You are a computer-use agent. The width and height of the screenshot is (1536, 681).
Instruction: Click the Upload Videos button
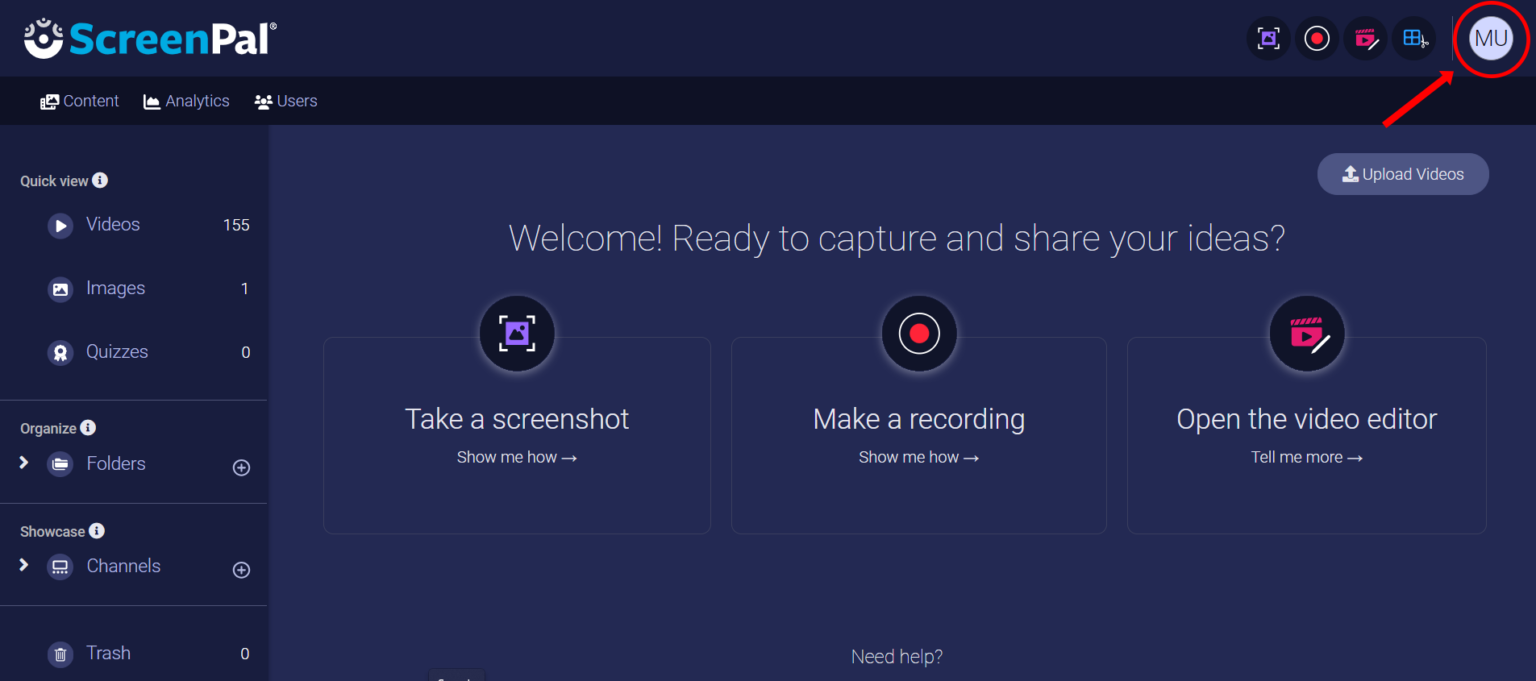pyautogui.click(x=1403, y=174)
